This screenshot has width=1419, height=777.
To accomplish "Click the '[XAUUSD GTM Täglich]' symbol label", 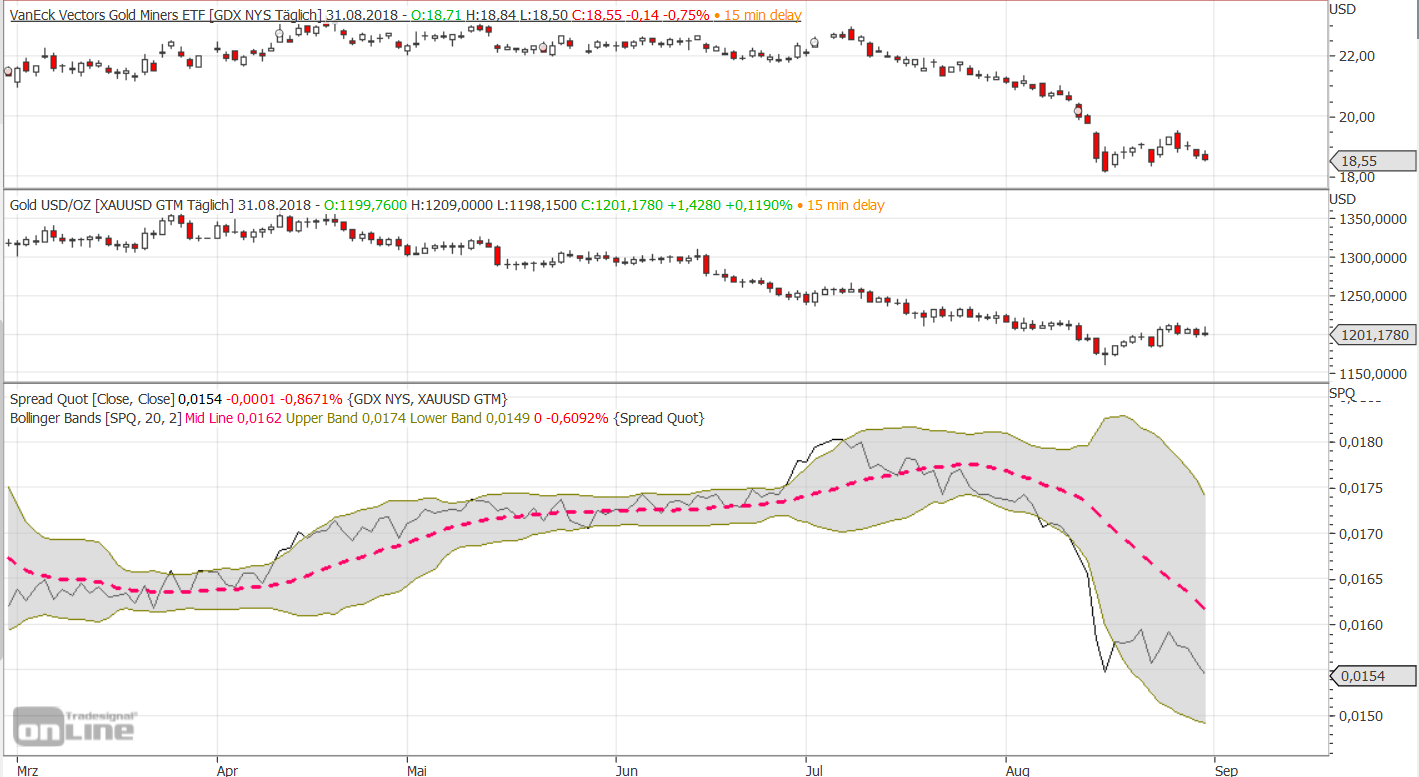I will click(165, 205).
